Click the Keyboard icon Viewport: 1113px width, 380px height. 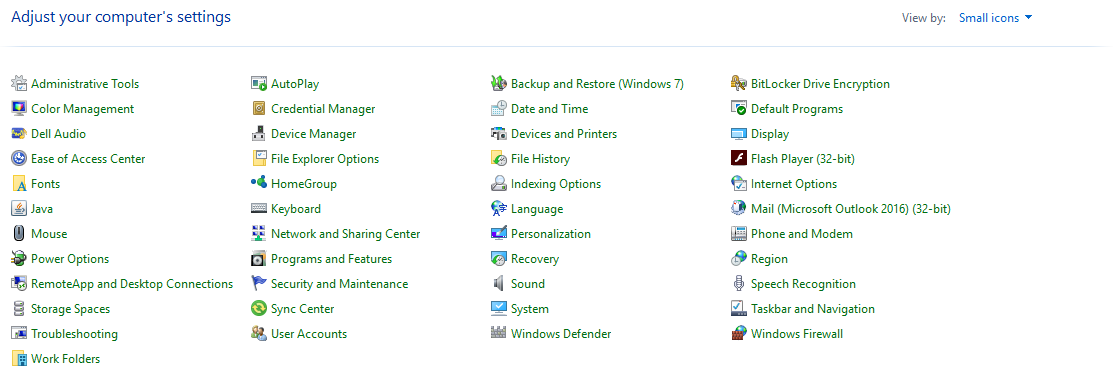pos(259,209)
